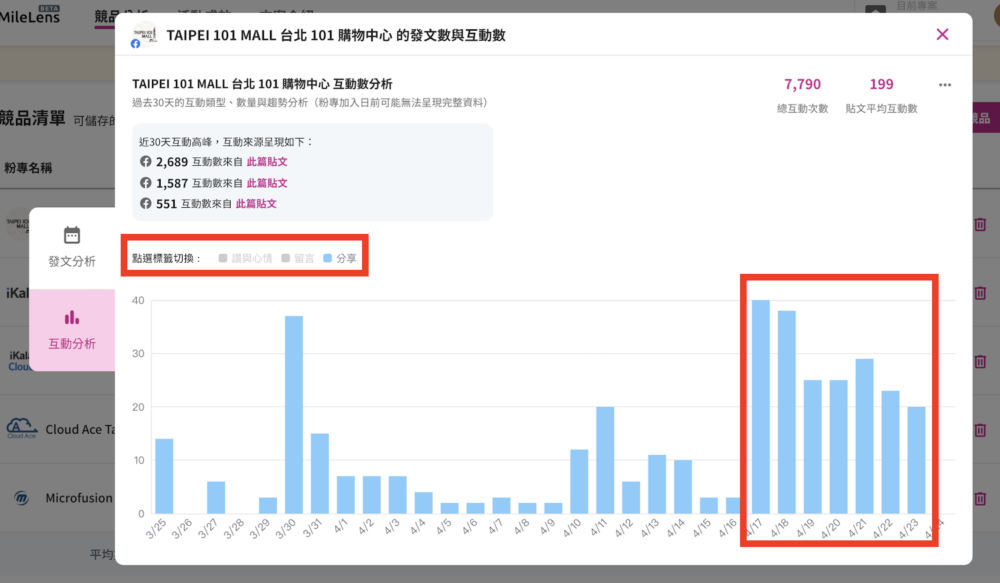Open the 此篇貼文 link for 551 interactions
Screen dimensions: 1000x583
click(256, 204)
